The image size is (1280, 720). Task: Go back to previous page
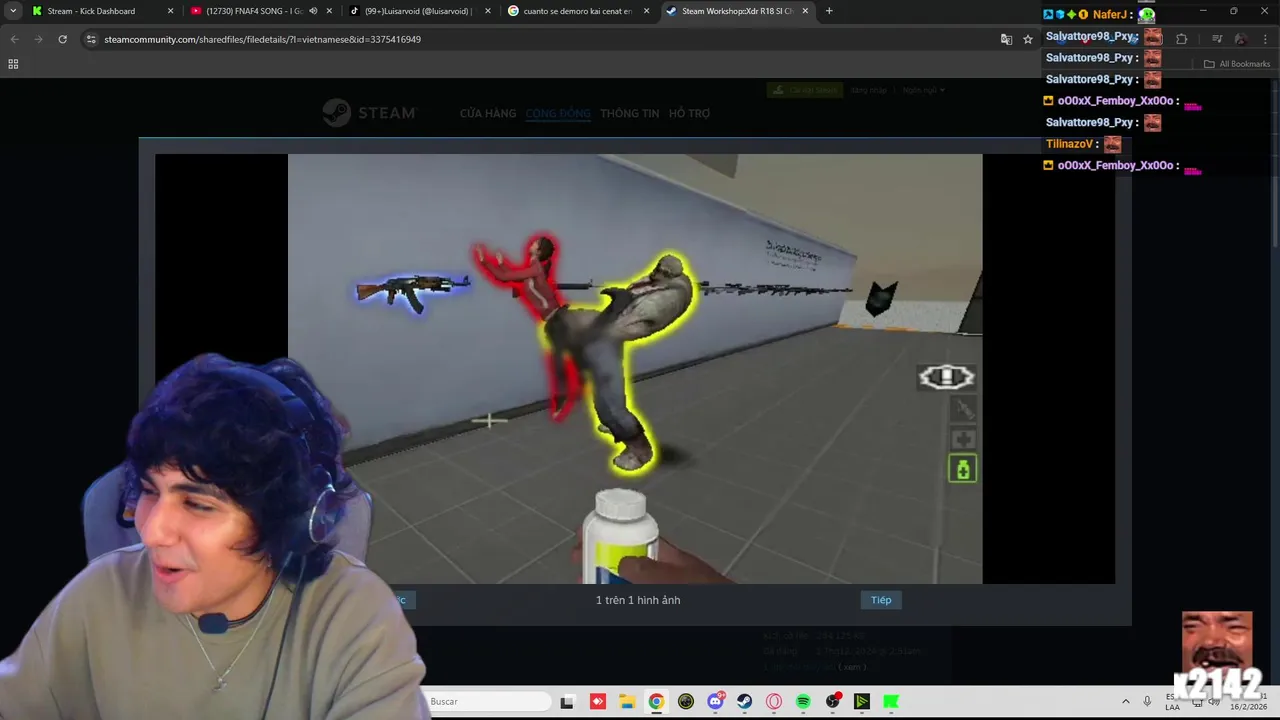pos(14,39)
